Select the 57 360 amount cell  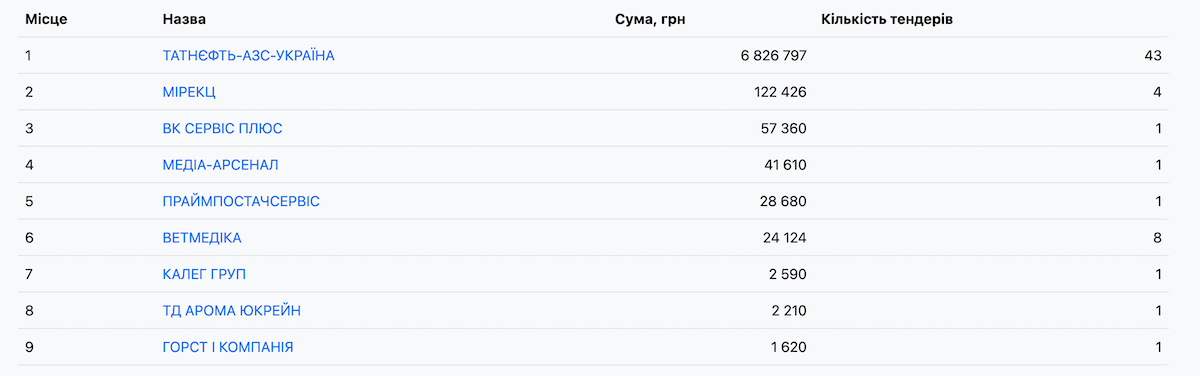(x=783, y=129)
